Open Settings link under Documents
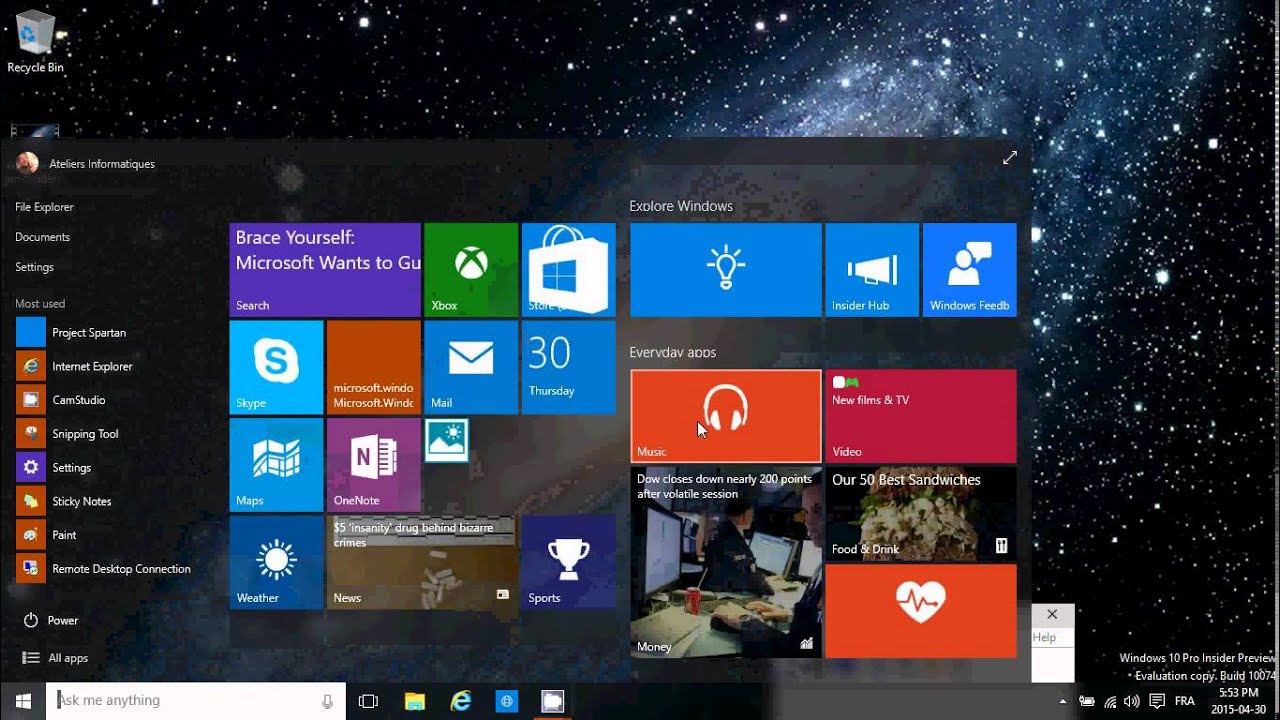This screenshot has height=720, width=1280. coord(35,267)
